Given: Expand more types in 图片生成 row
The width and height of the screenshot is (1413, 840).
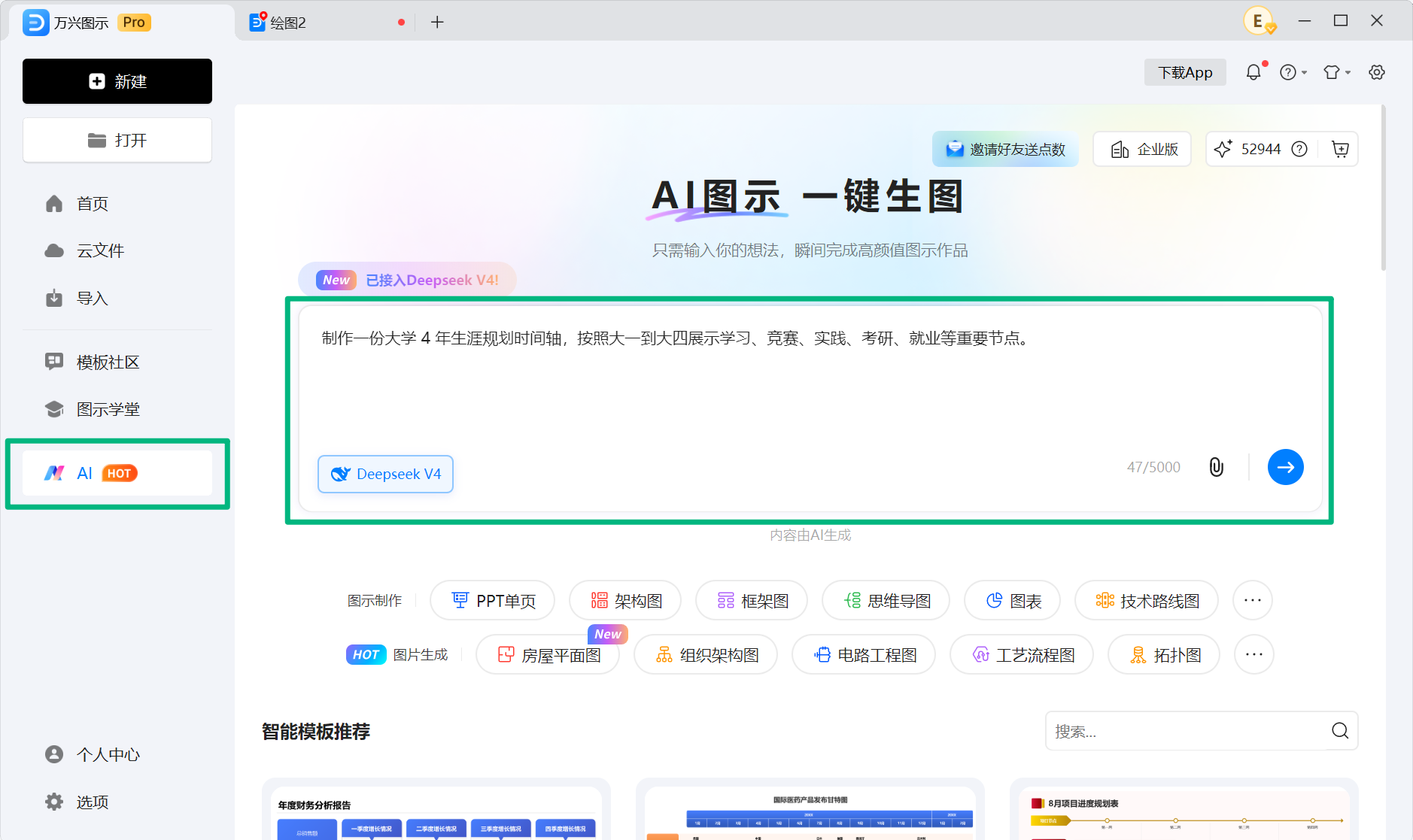Looking at the screenshot, I should click(1254, 654).
